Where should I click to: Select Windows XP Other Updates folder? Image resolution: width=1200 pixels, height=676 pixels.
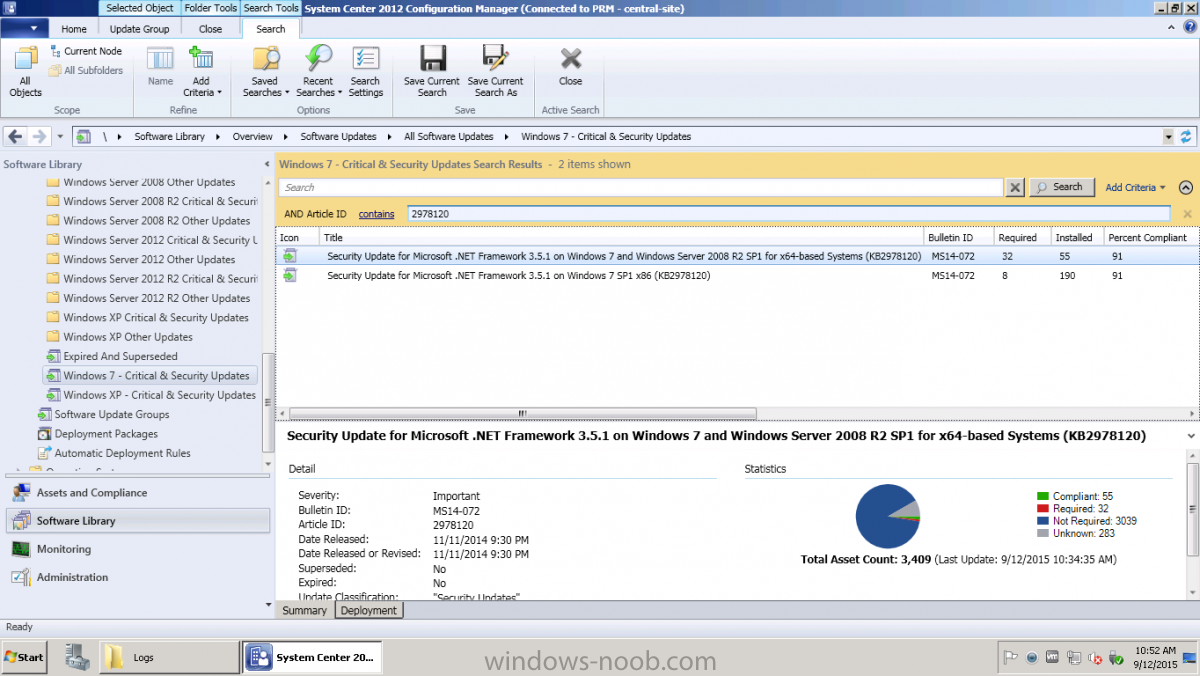(x=128, y=337)
